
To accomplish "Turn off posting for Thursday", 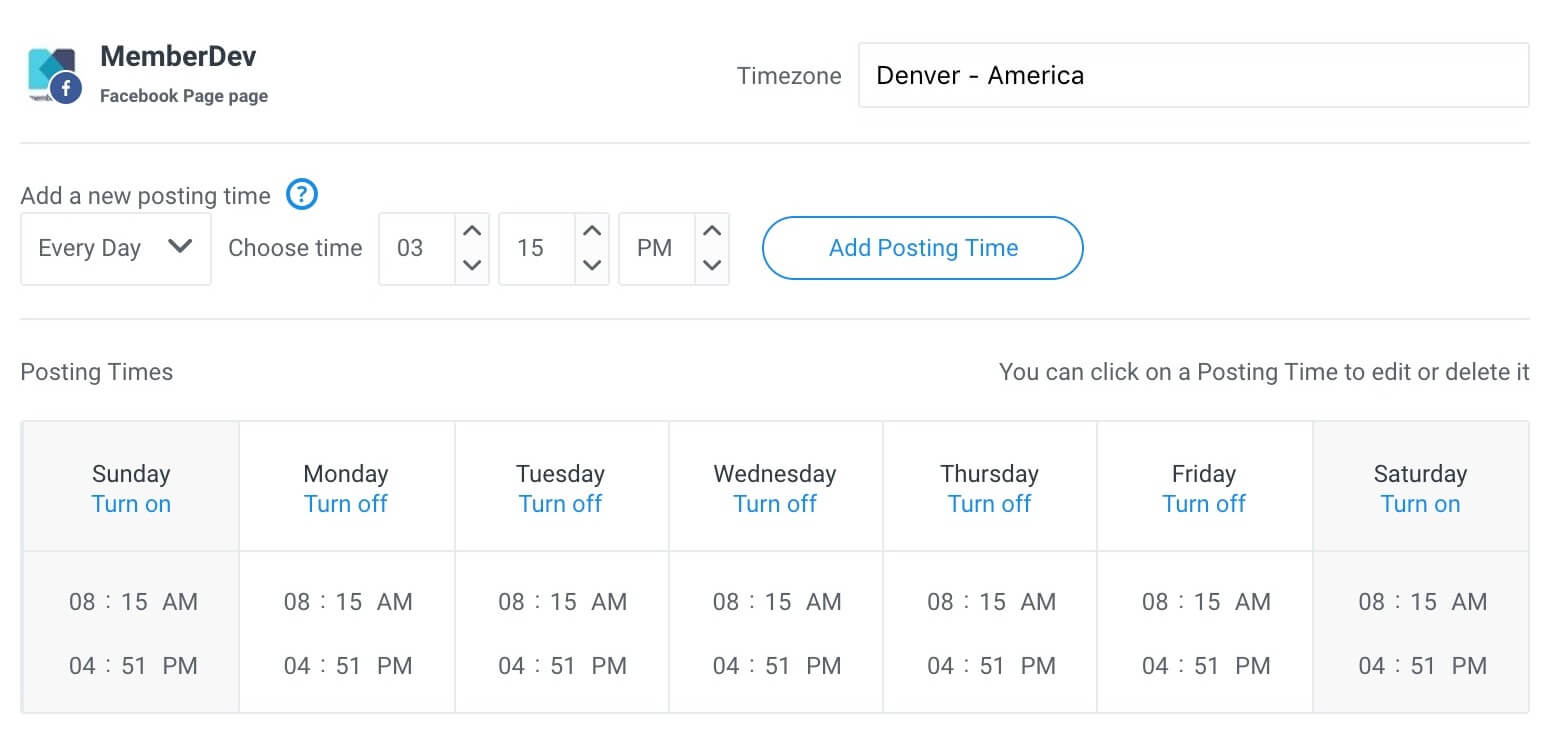I will (x=989, y=504).
